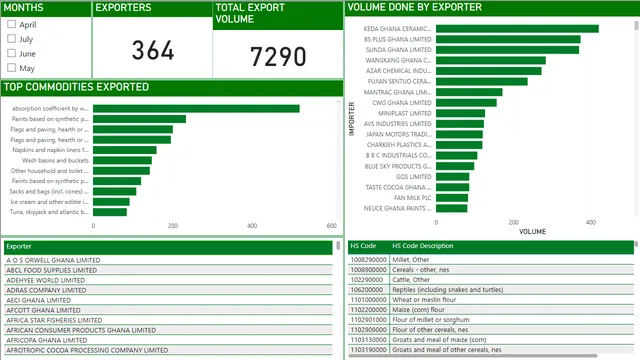Click the JAPAN MOTORS TRADI bar

coord(459,134)
